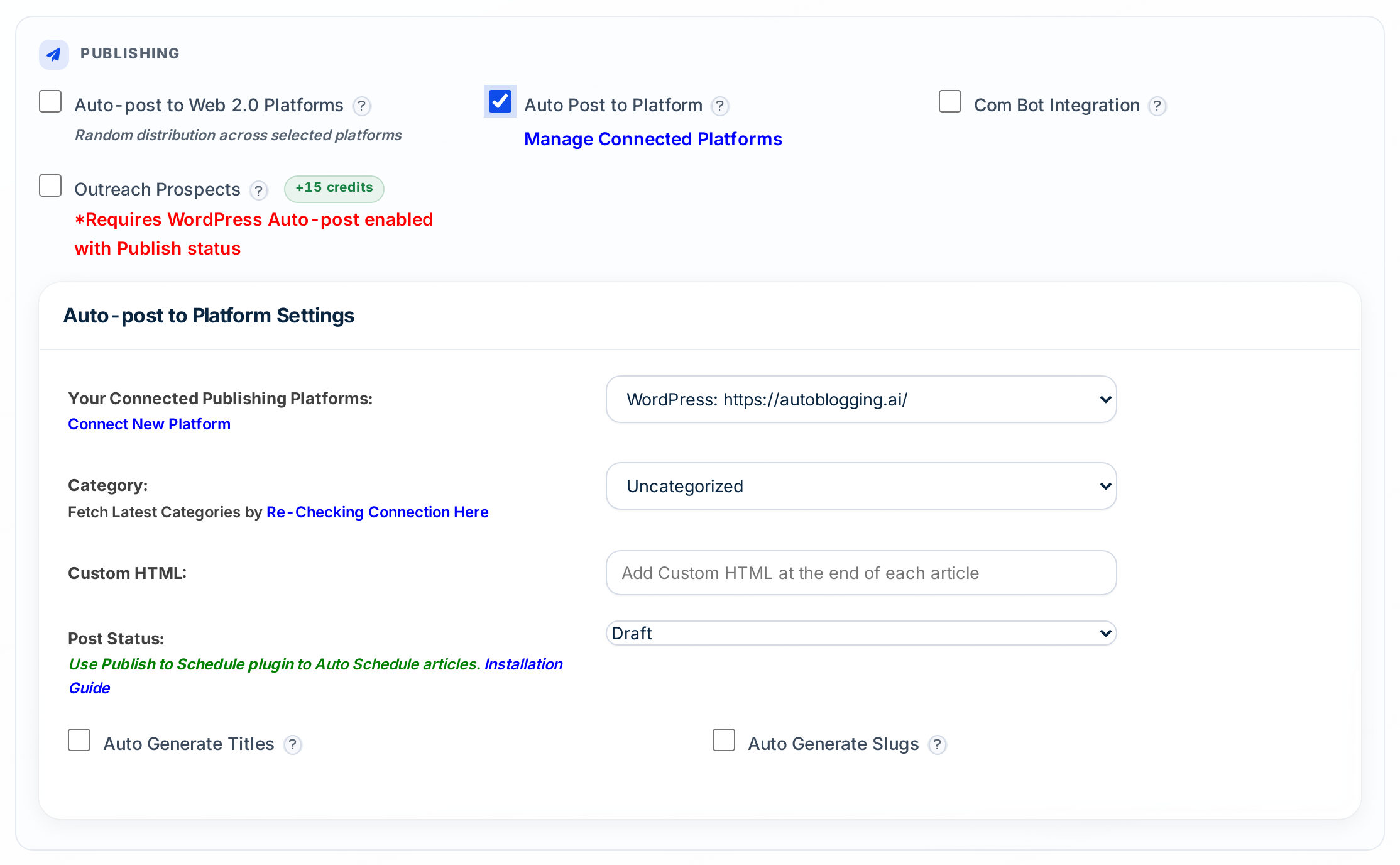Click the PUBLISHING section title
The image size is (1400, 865).
tap(130, 53)
